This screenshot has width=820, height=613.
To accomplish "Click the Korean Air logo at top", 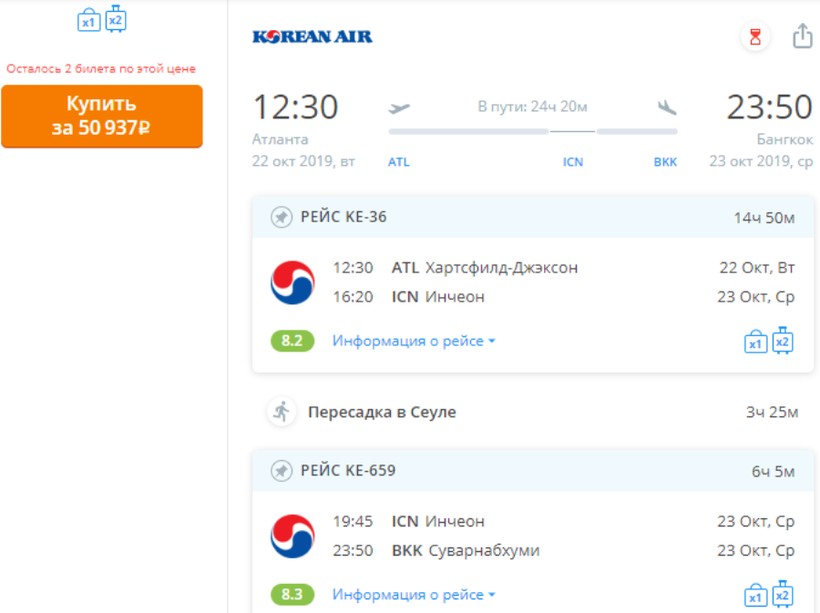I will (312, 37).
